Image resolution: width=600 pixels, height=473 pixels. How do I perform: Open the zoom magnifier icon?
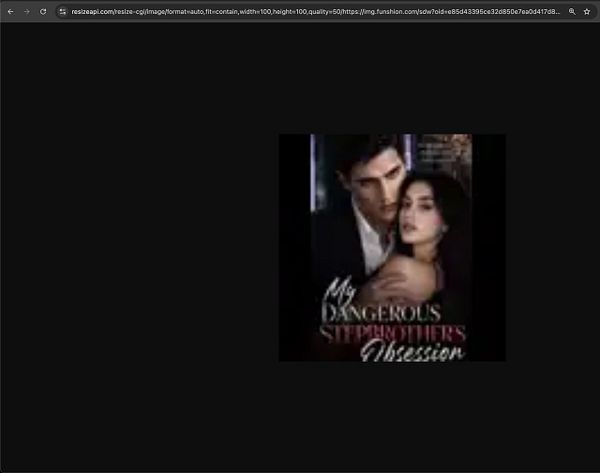[x=572, y=12]
